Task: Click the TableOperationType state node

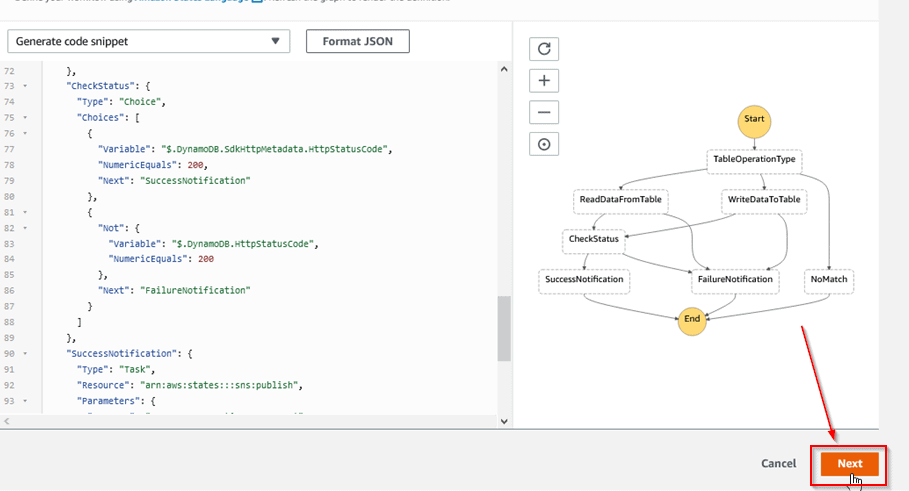Action: (755, 159)
